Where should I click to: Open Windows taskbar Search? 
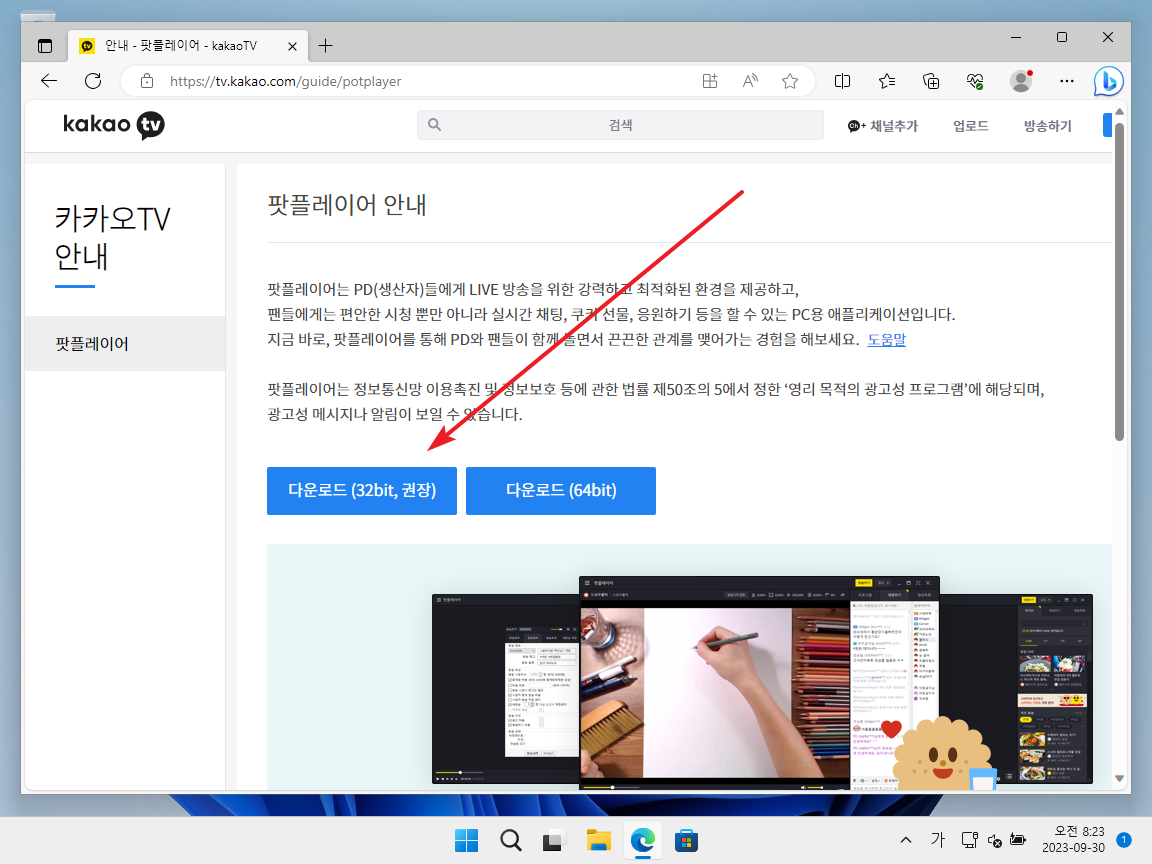tap(511, 840)
